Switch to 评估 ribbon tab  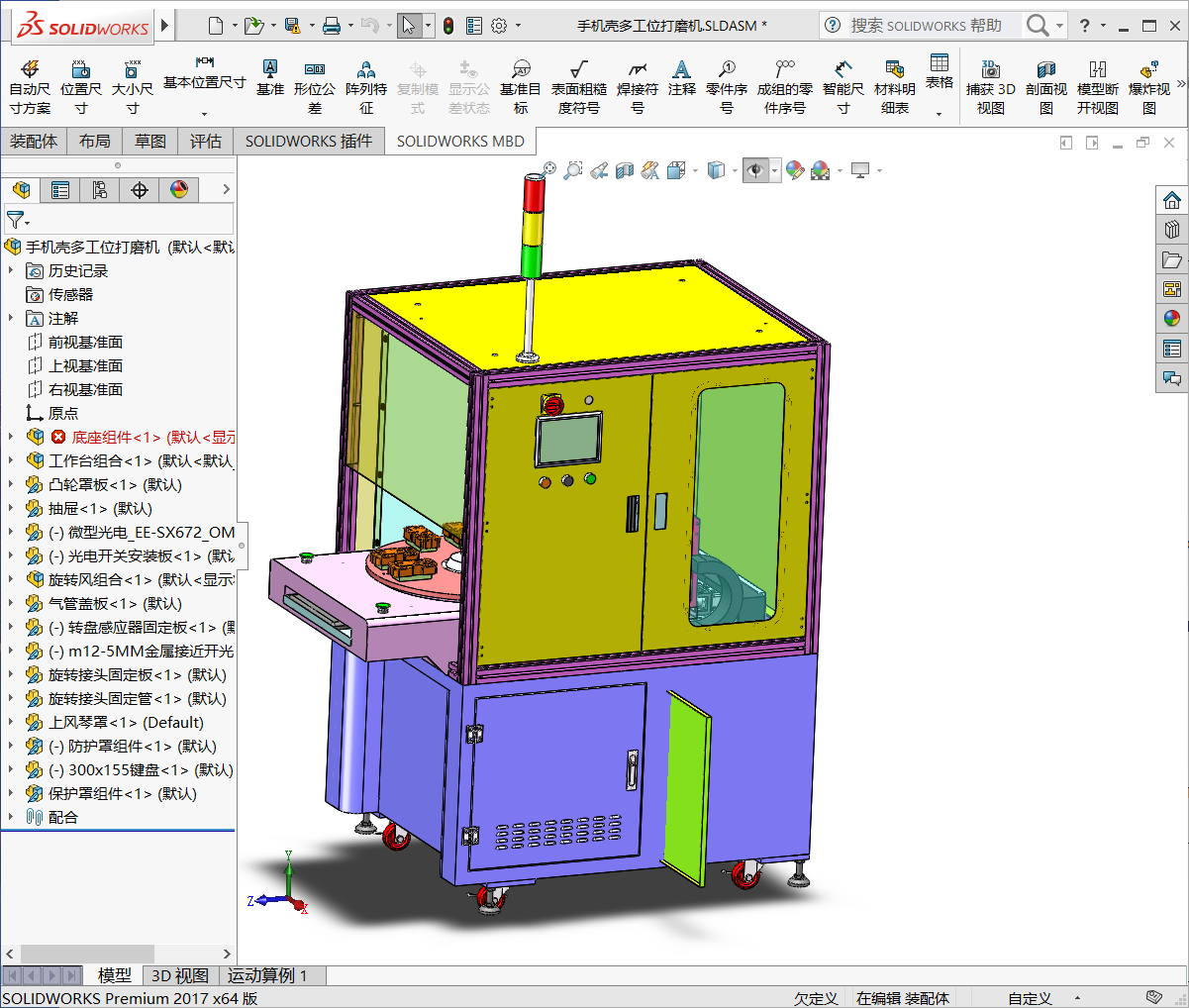[x=206, y=142]
